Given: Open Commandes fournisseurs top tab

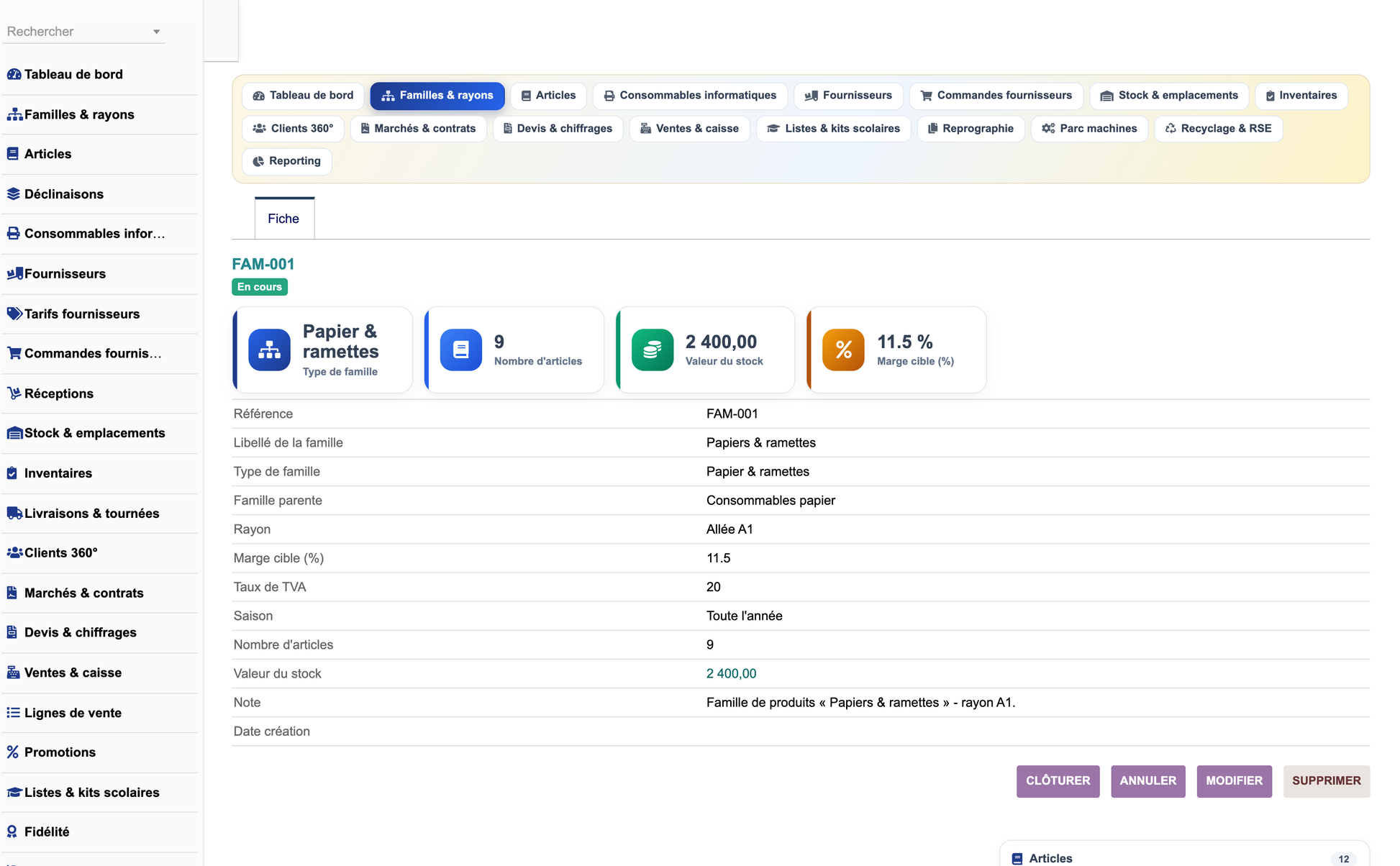Looking at the screenshot, I should click(996, 96).
